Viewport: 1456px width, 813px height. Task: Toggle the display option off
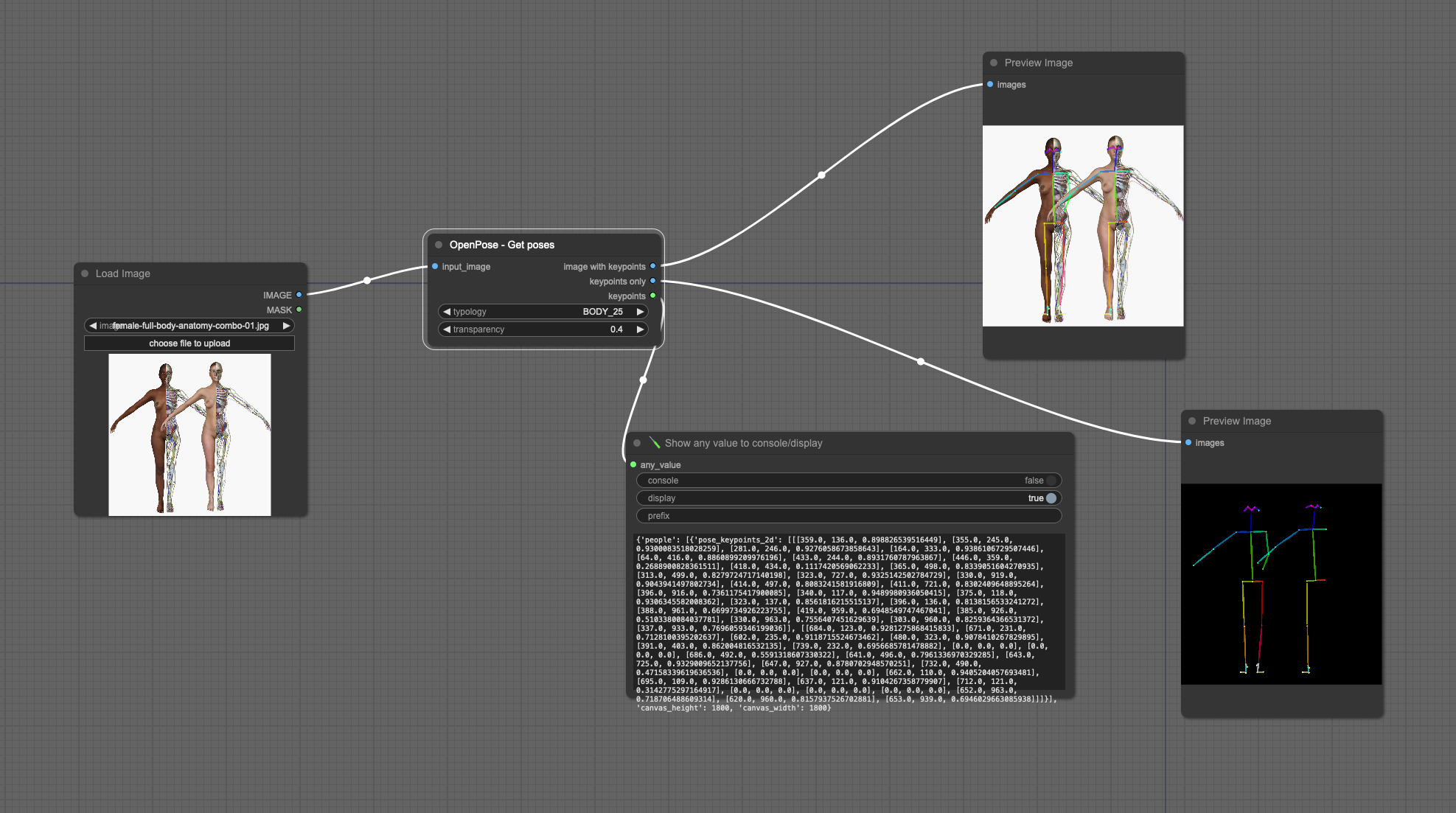(x=1051, y=498)
